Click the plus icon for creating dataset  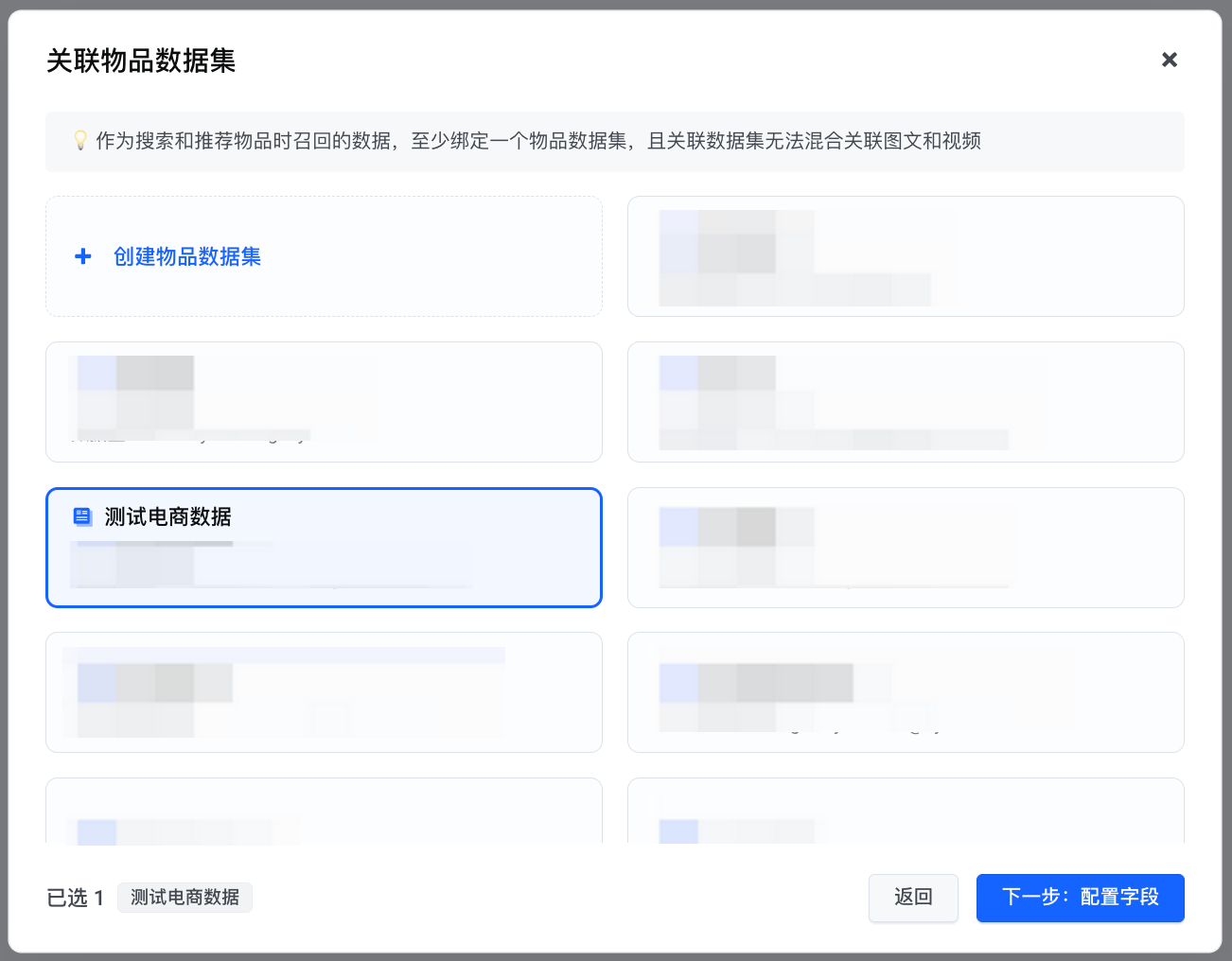(83, 256)
